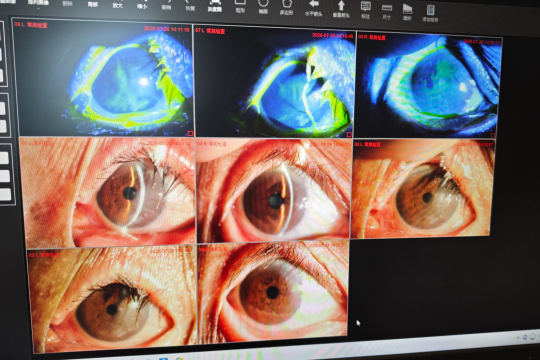Click the delete (删除) button
Screen dimensions: 540x360
[68, 4]
